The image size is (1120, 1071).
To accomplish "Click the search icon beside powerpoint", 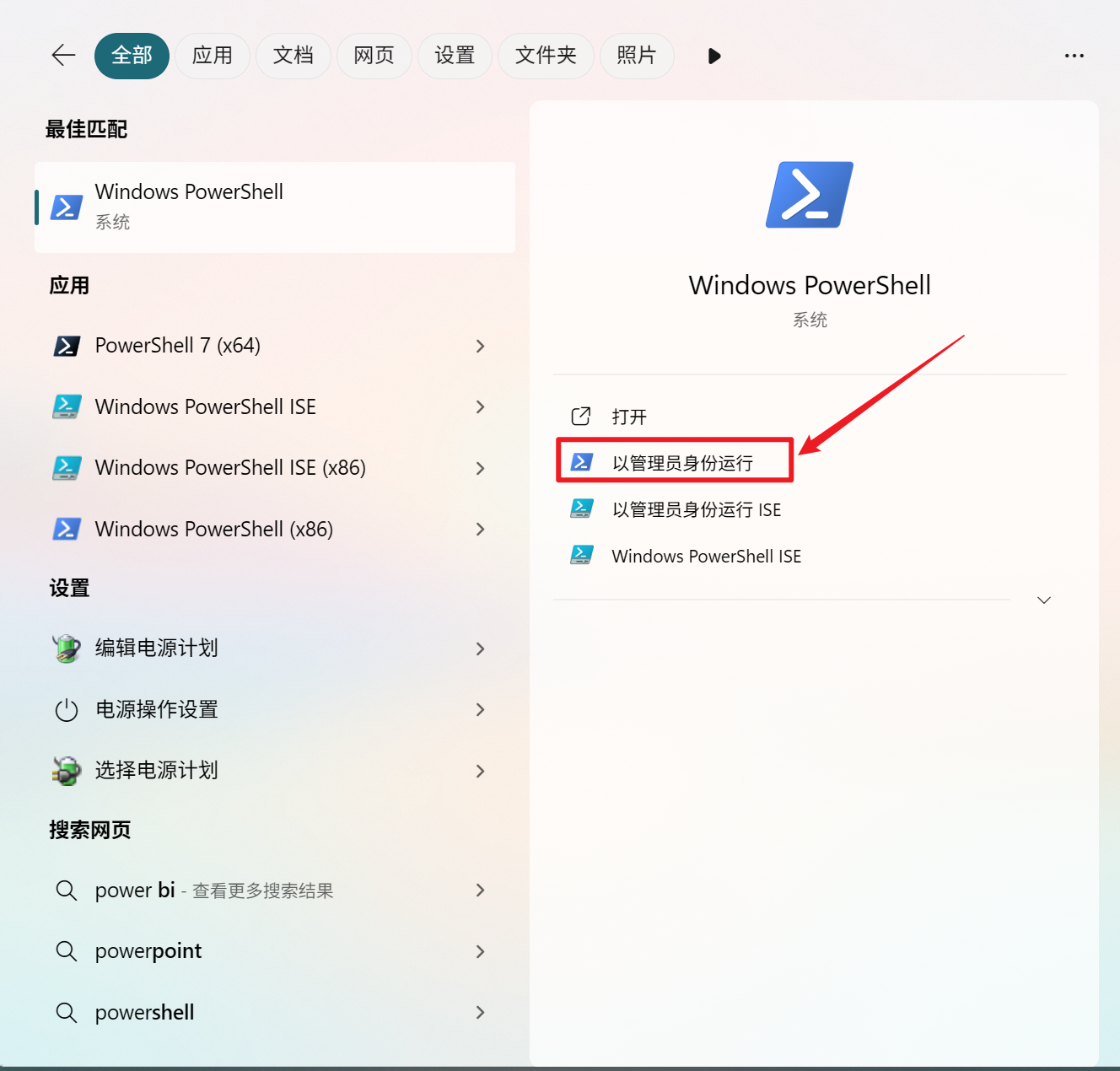I will tap(67, 951).
